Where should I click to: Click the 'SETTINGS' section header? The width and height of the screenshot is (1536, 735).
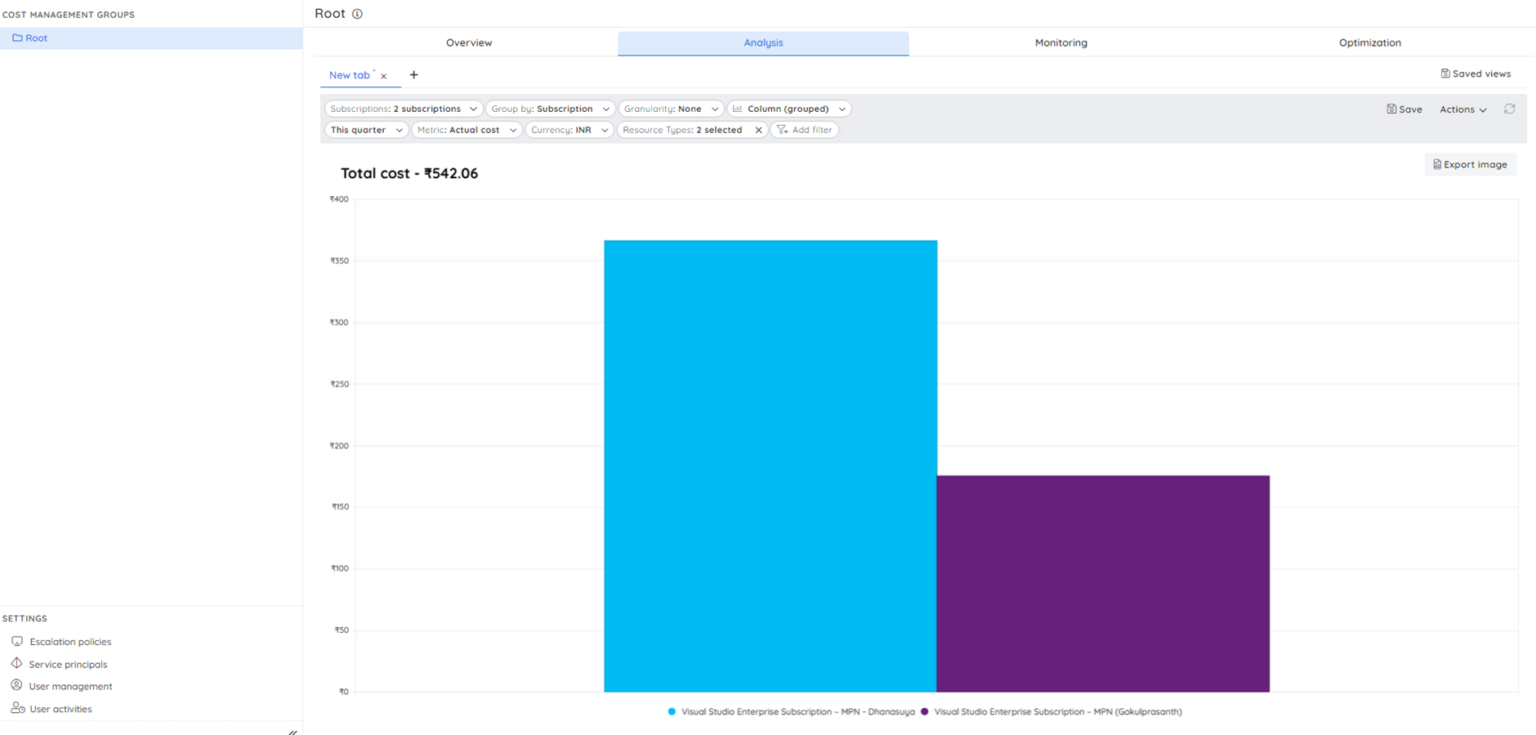point(25,619)
